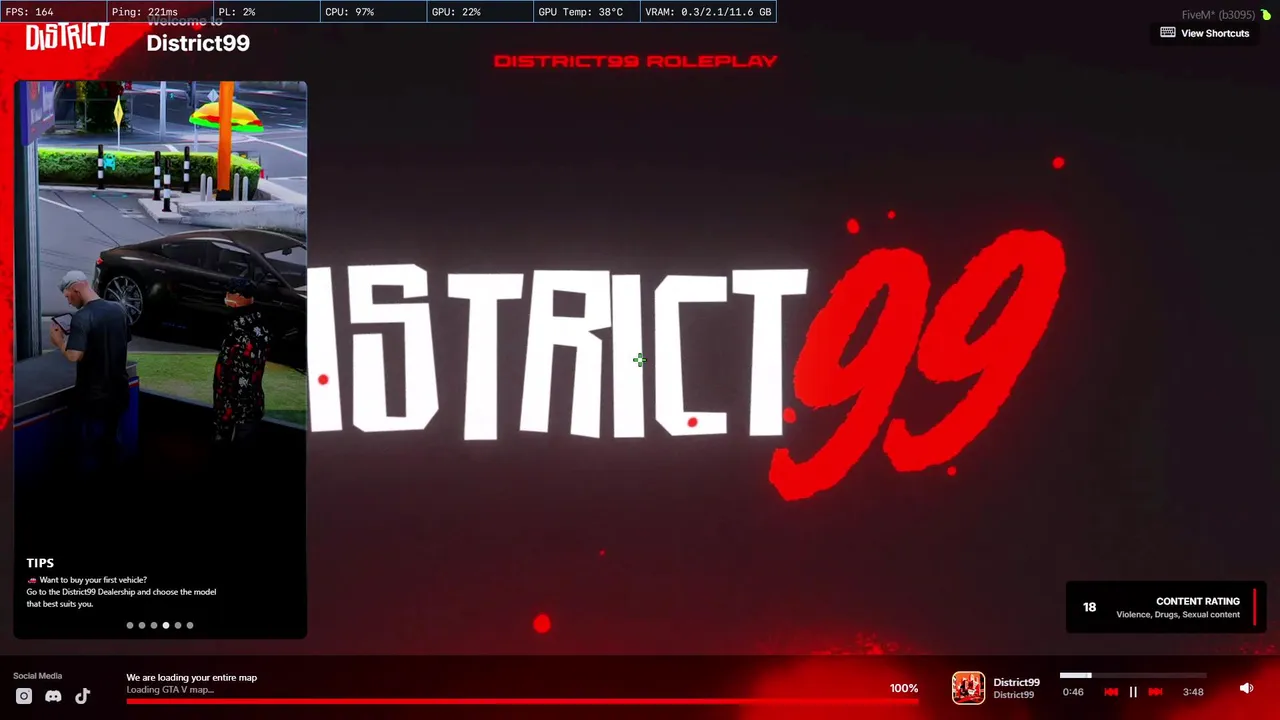Click the District logo at top-left
The height and width of the screenshot is (720, 1280).
click(66, 37)
